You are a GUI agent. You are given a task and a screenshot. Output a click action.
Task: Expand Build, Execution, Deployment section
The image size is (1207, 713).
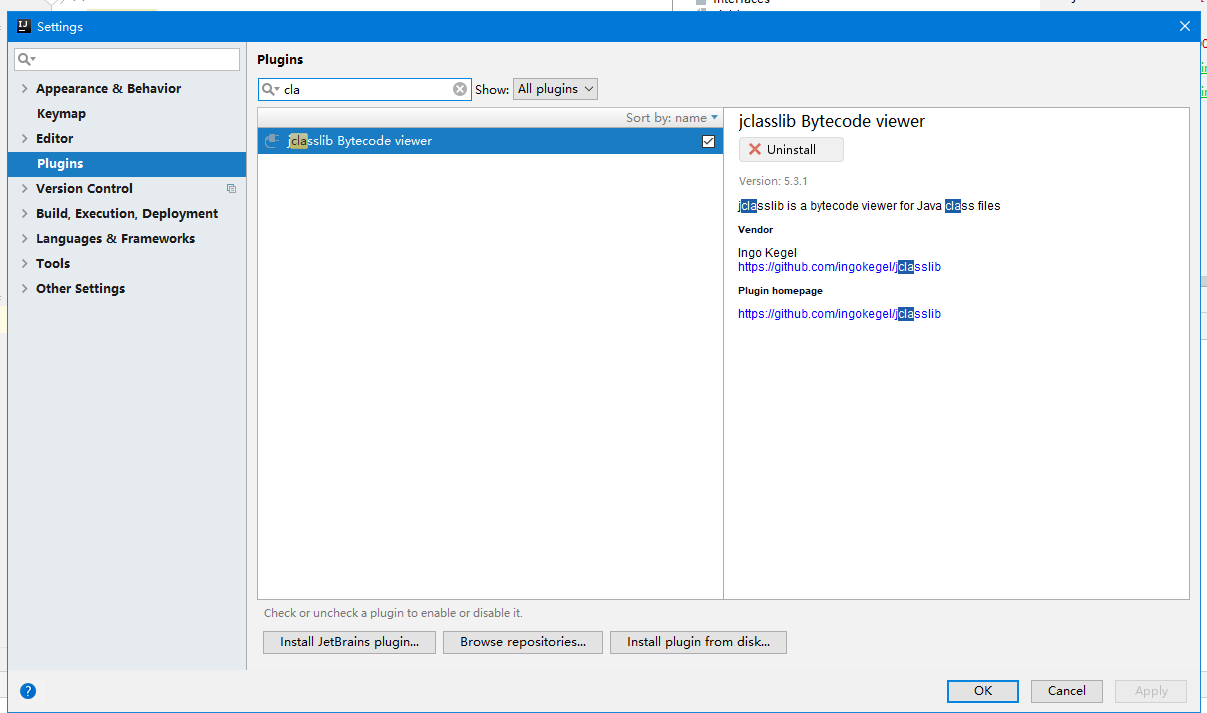click(25, 214)
